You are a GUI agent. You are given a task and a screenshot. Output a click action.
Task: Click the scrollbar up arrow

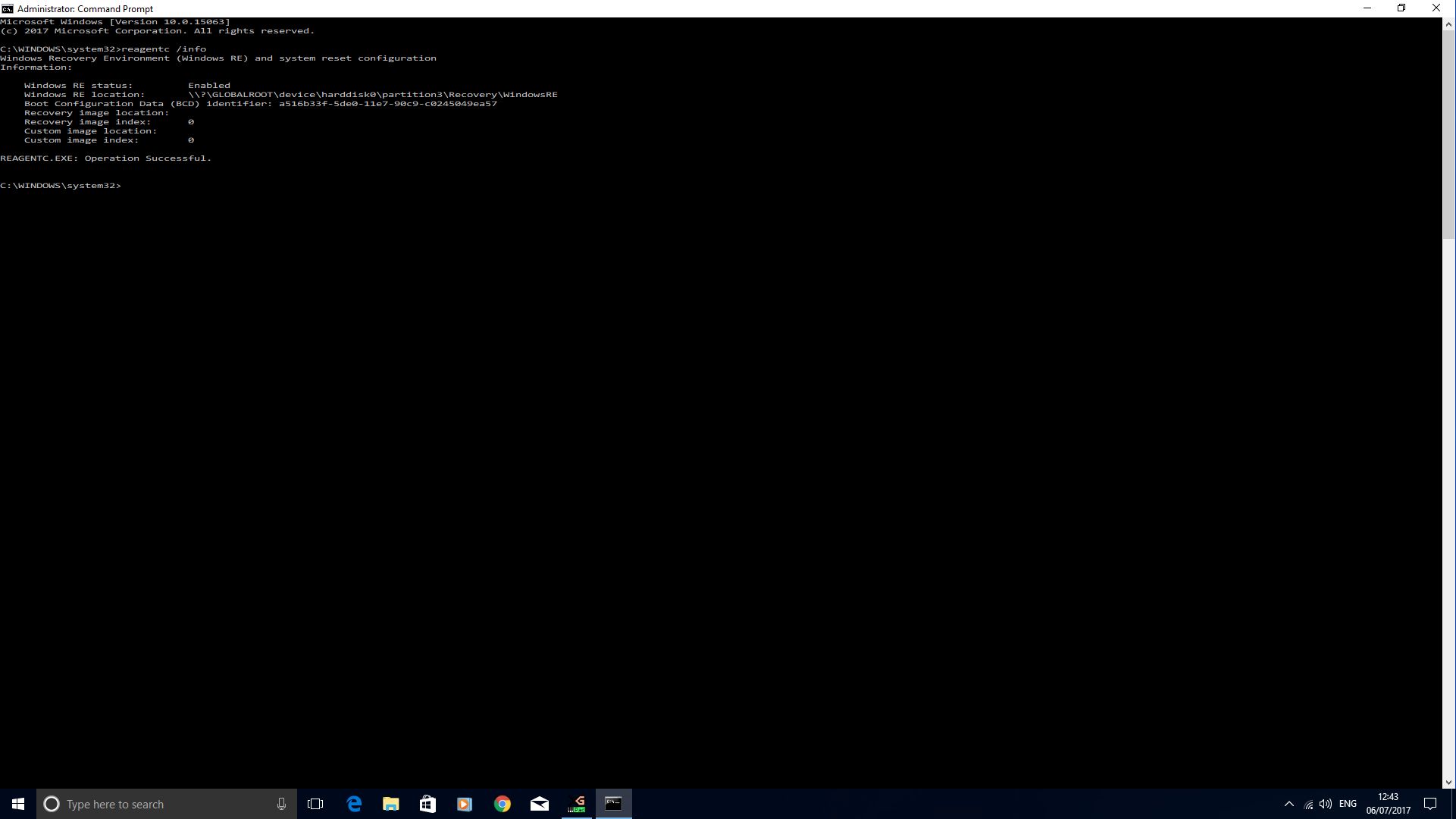[x=1448, y=24]
